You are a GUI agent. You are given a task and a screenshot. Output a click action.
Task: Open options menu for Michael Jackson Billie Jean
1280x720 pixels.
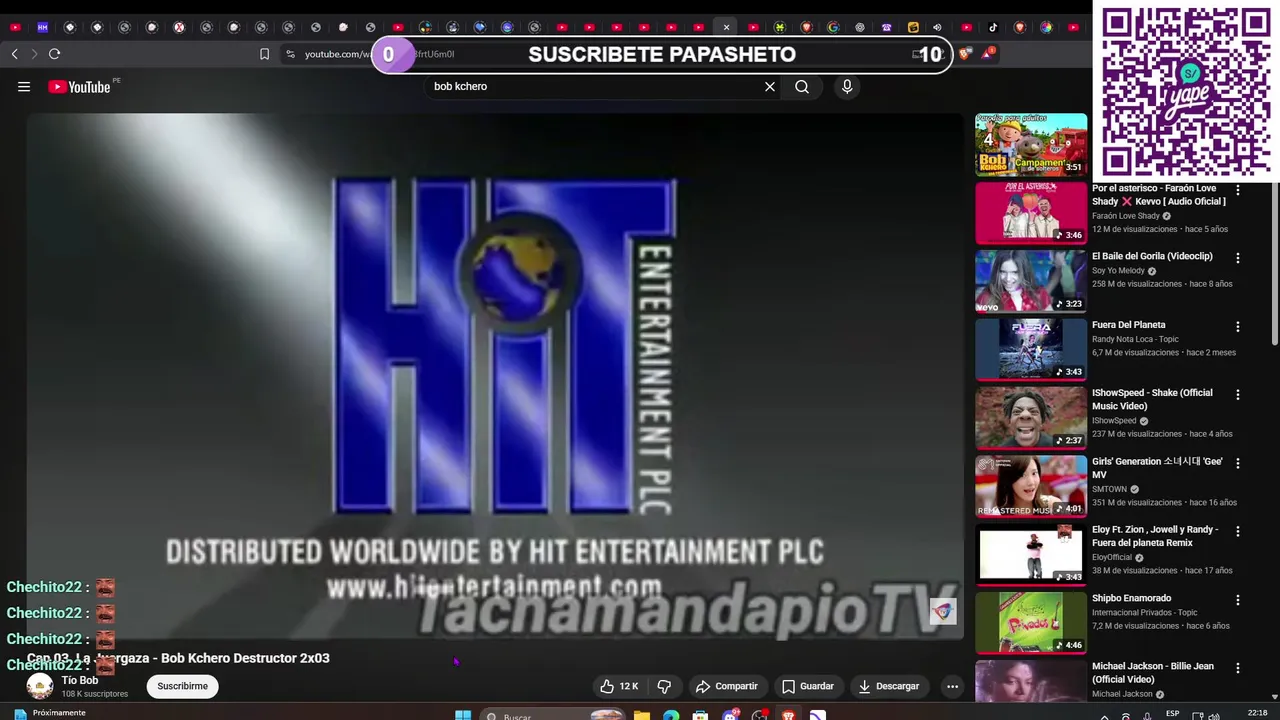click(x=1238, y=668)
